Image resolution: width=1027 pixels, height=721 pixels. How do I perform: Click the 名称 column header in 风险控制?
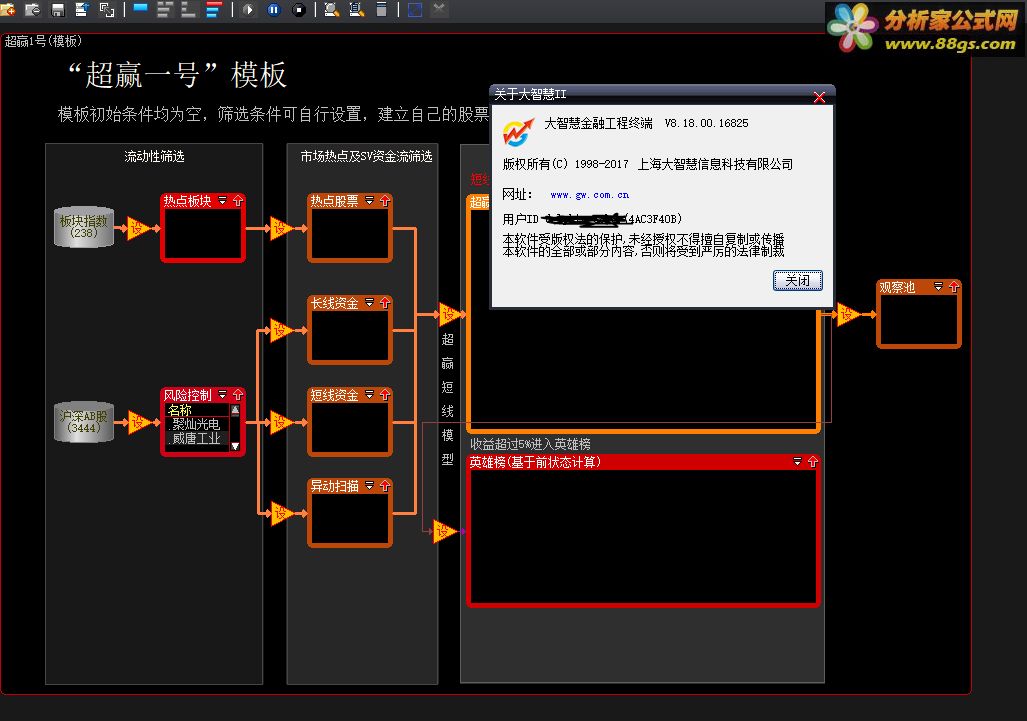pyautogui.click(x=197, y=411)
